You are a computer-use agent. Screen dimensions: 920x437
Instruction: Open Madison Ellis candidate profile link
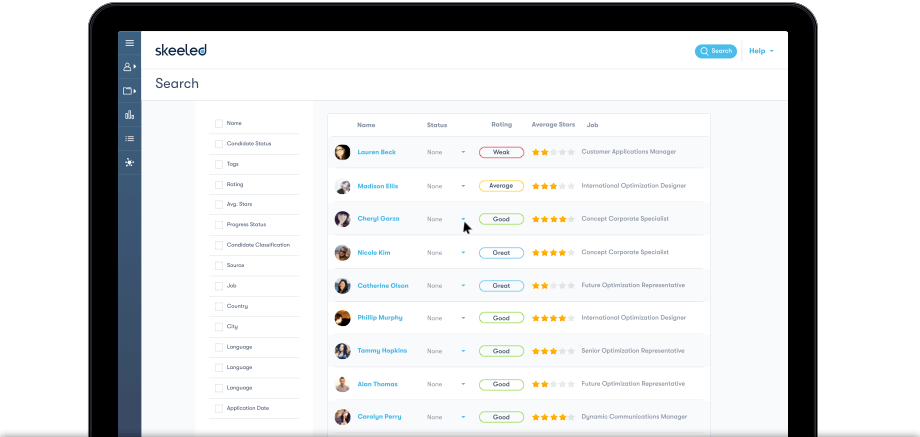(x=377, y=186)
